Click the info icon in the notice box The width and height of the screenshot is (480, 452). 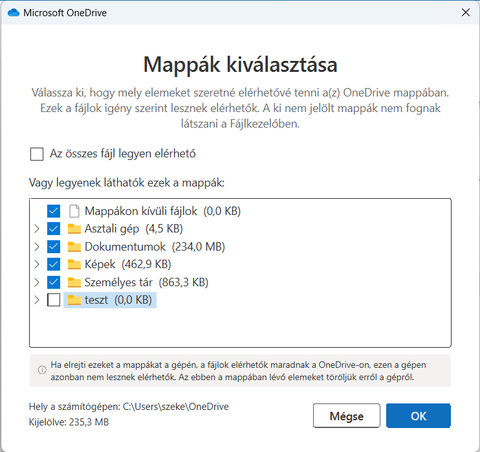pos(42,370)
